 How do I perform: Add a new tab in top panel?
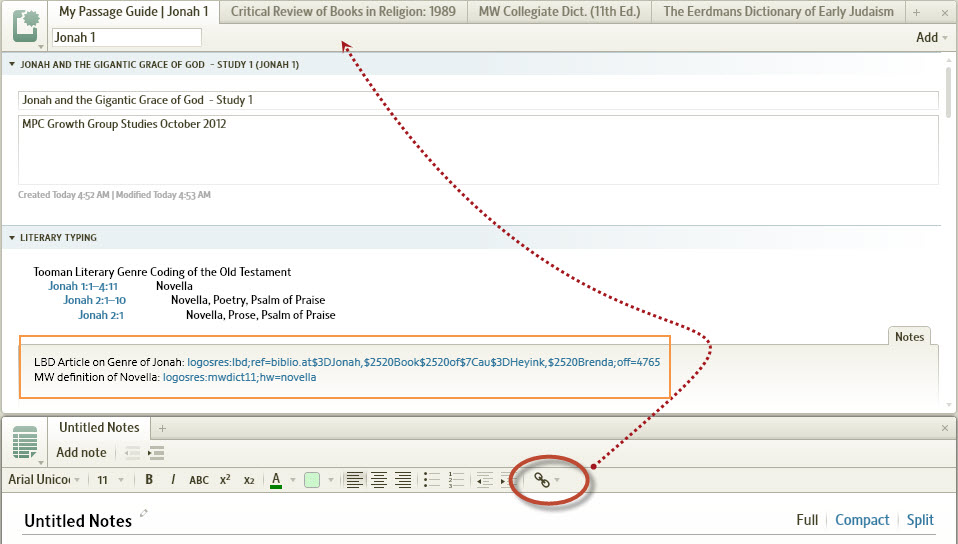pyautogui.click(x=916, y=12)
